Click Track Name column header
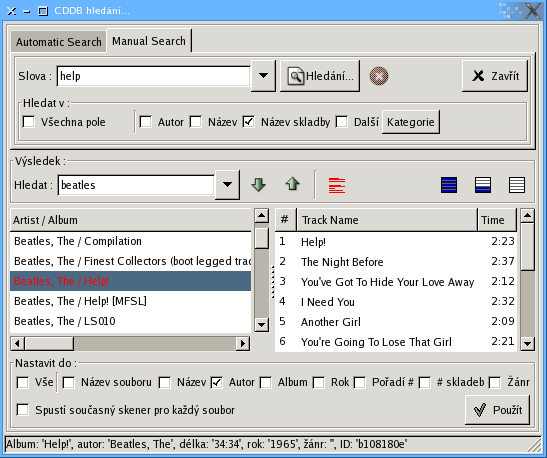Image resolution: width=547 pixels, height=458 pixels. (387, 220)
